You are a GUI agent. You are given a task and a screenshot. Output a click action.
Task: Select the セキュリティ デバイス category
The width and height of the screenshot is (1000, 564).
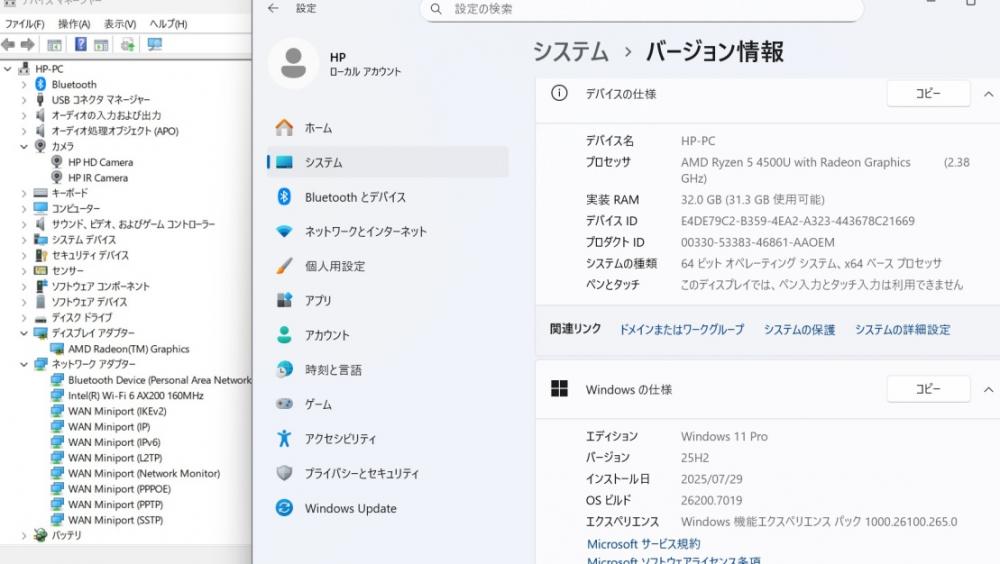pos(90,255)
